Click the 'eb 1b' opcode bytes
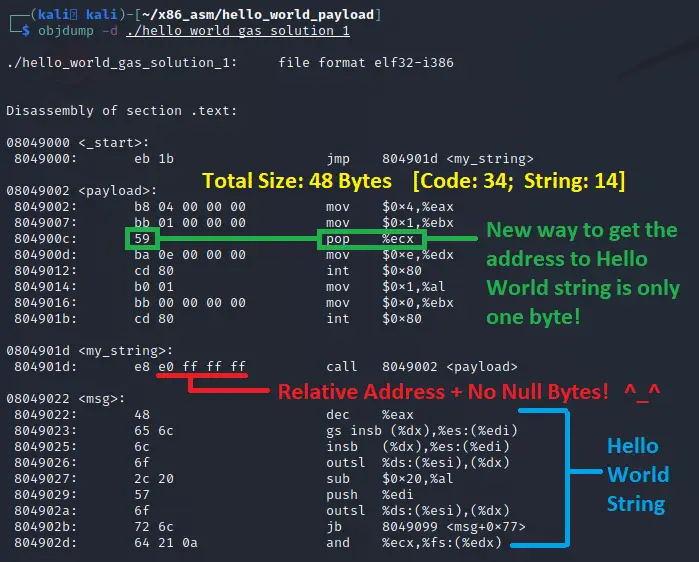The height and width of the screenshot is (562, 699). 154,159
